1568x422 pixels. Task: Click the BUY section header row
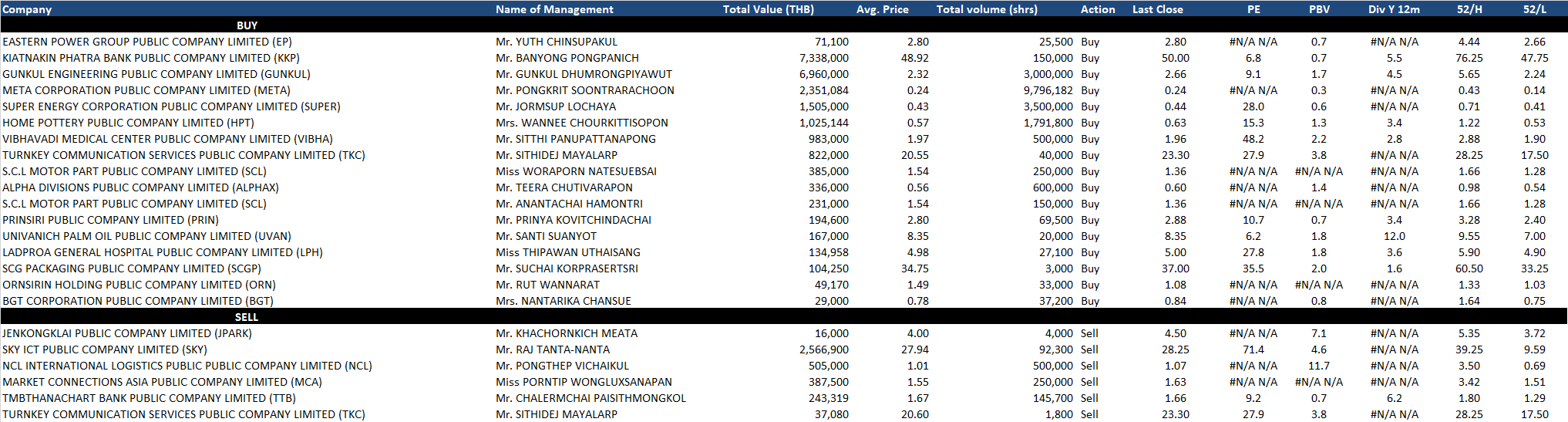point(247,25)
